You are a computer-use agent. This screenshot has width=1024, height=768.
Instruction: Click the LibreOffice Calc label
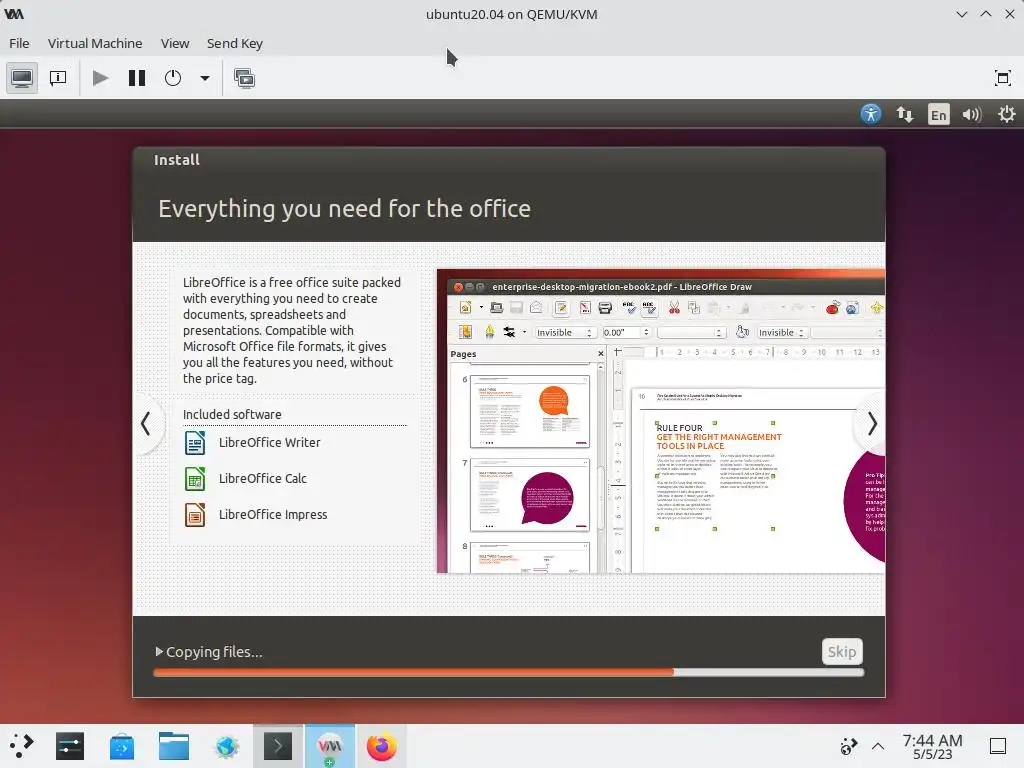[263, 478]
